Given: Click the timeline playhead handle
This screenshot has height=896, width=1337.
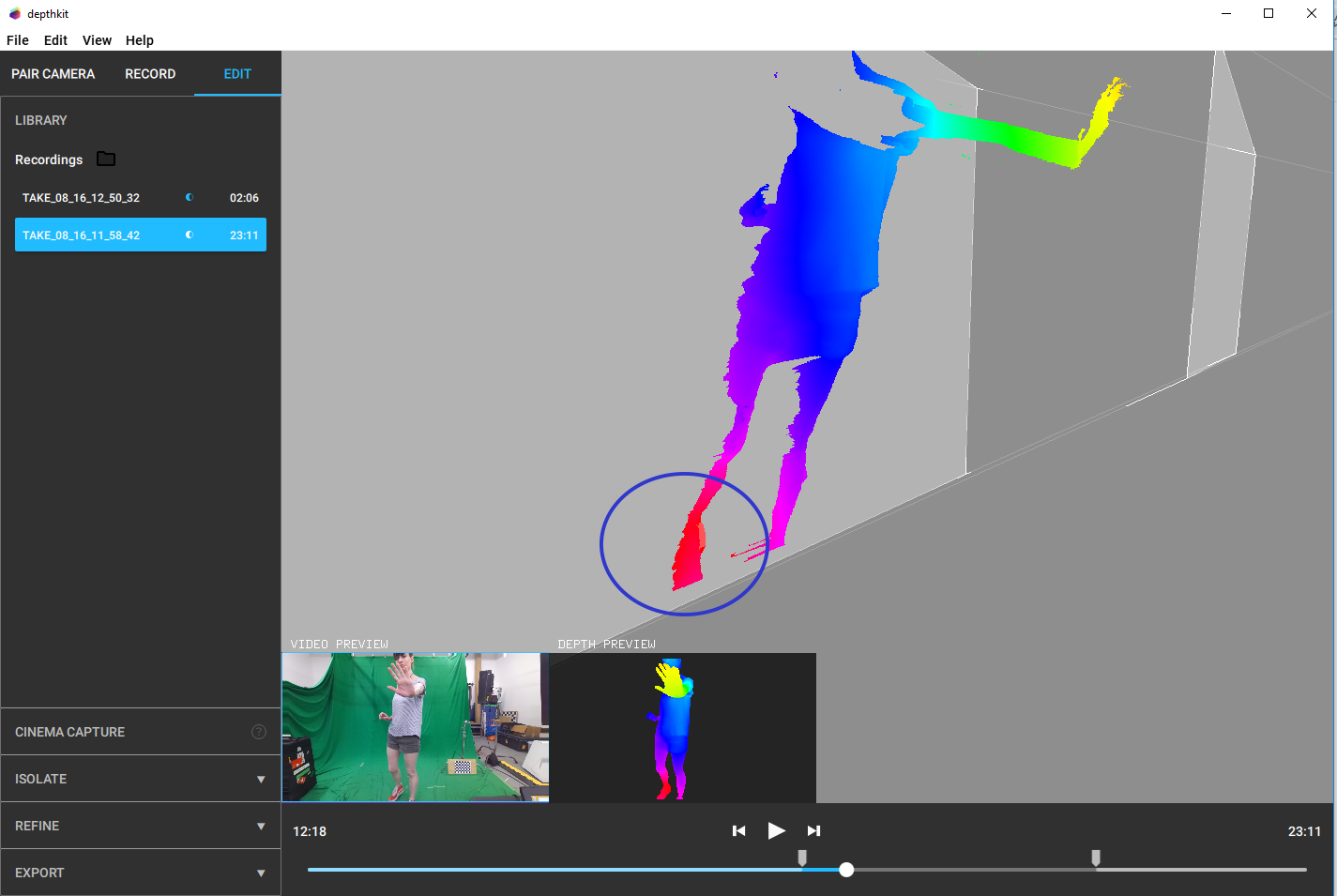Looking at the screenshot, I should pos(846,870).
